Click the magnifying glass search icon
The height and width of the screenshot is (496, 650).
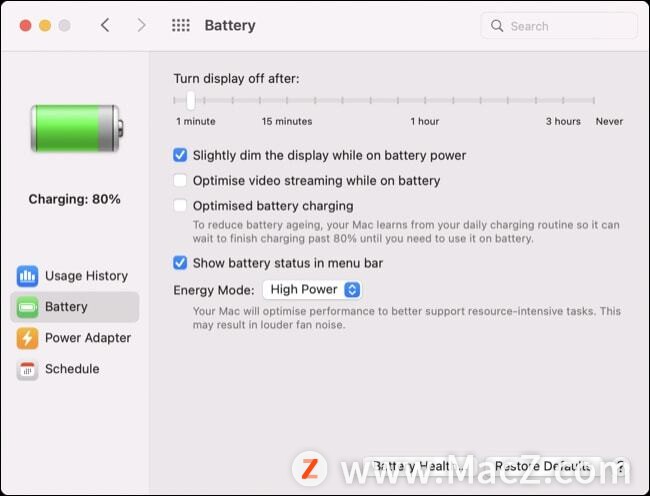click(x=497, y=26)
